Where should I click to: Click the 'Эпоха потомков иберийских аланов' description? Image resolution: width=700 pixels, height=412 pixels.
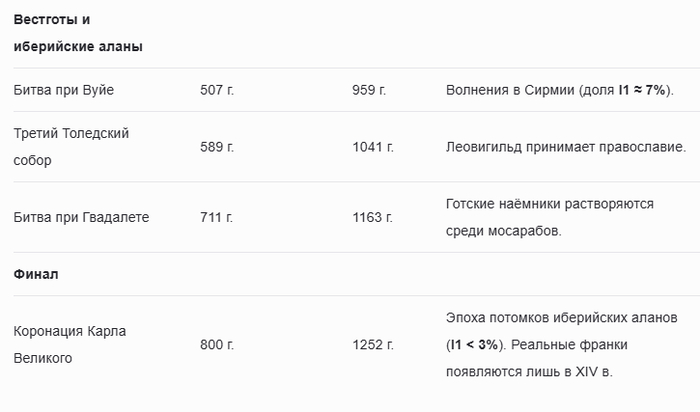[x=562, y=317]
